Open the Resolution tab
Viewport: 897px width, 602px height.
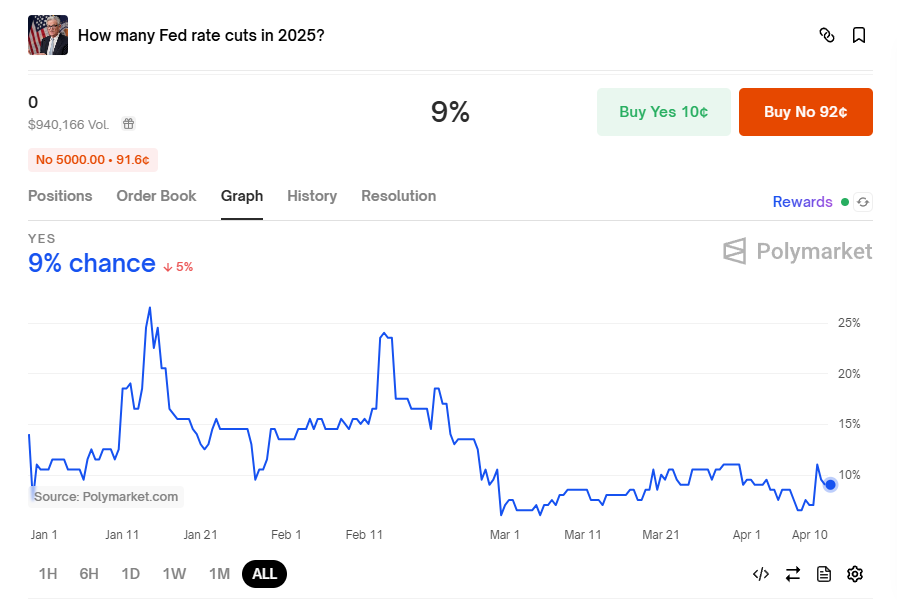pyautogui.click(x=398, y=196)
